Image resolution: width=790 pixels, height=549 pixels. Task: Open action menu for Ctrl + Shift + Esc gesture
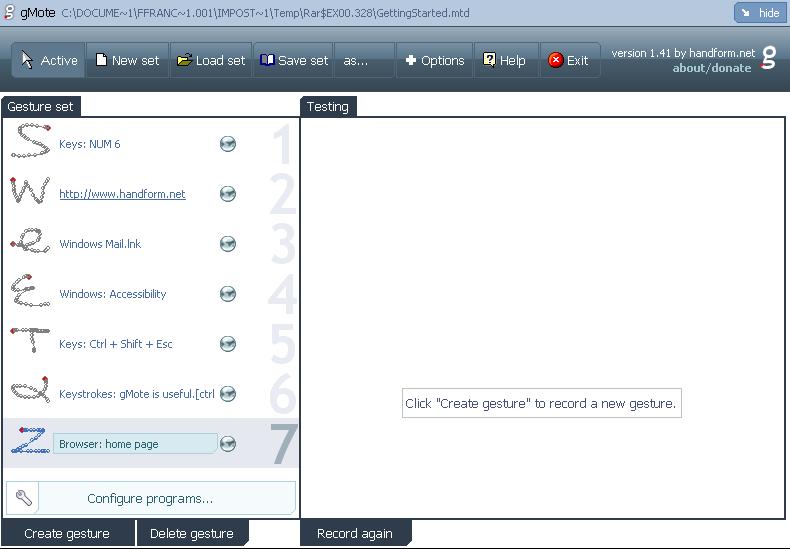coord(228,344)
